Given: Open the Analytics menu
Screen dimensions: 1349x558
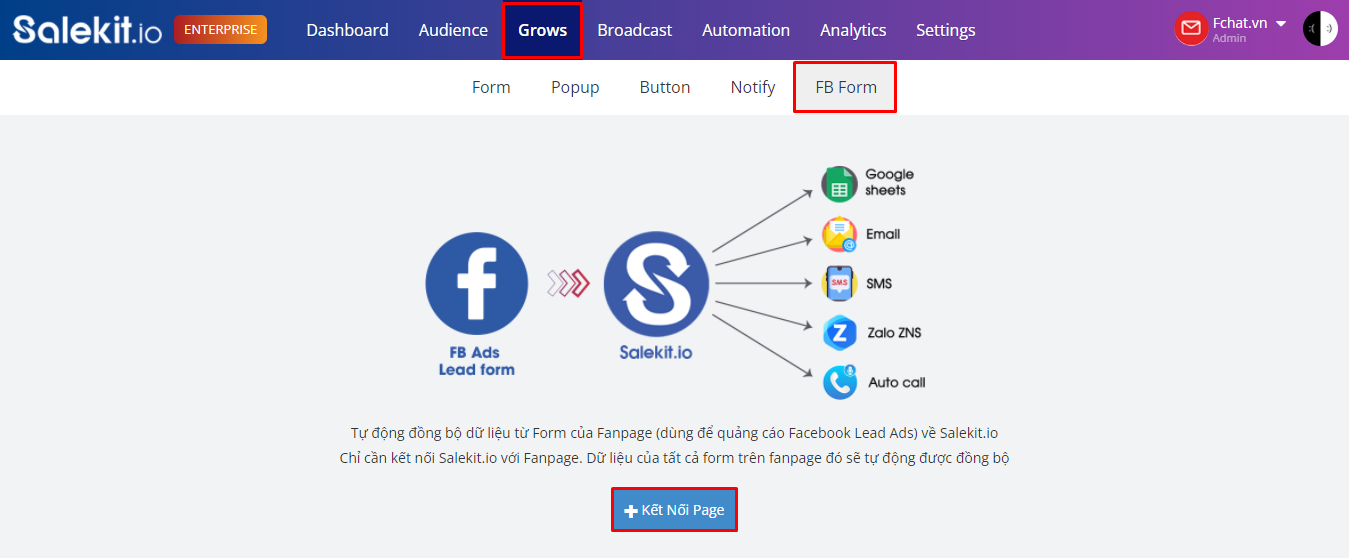Looking at the screenshot, I should (x=853, y=30).
